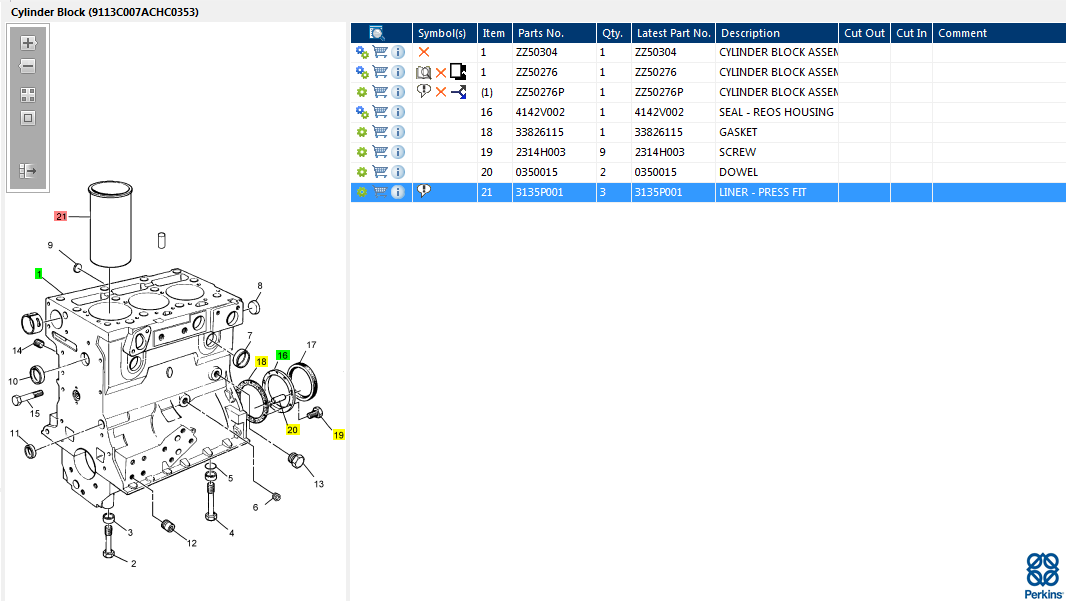
Task: Show info for part ZZ50276
Action: pyautogui.click(x=398, y=71)
